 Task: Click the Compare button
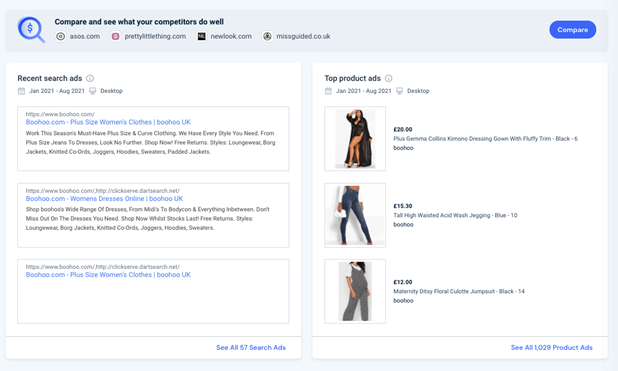pos(572,30)
